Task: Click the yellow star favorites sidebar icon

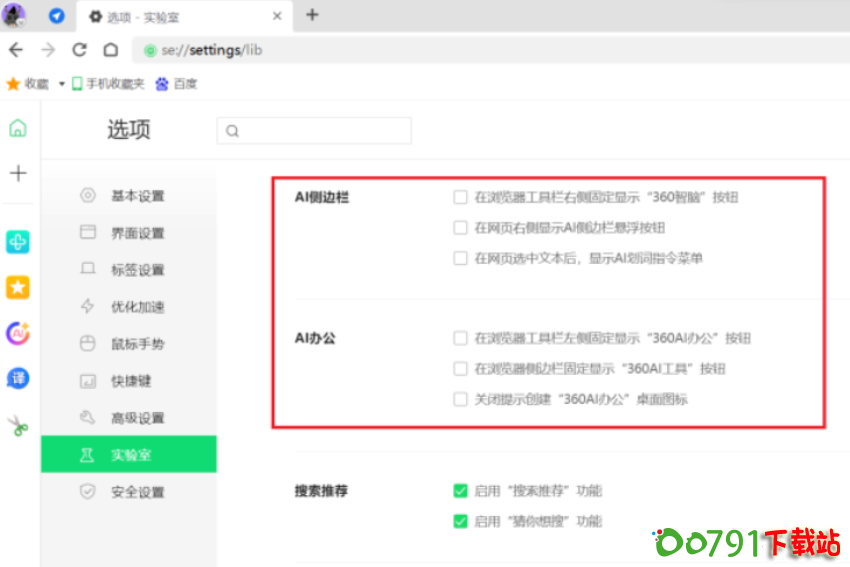Action: point(18,288)
